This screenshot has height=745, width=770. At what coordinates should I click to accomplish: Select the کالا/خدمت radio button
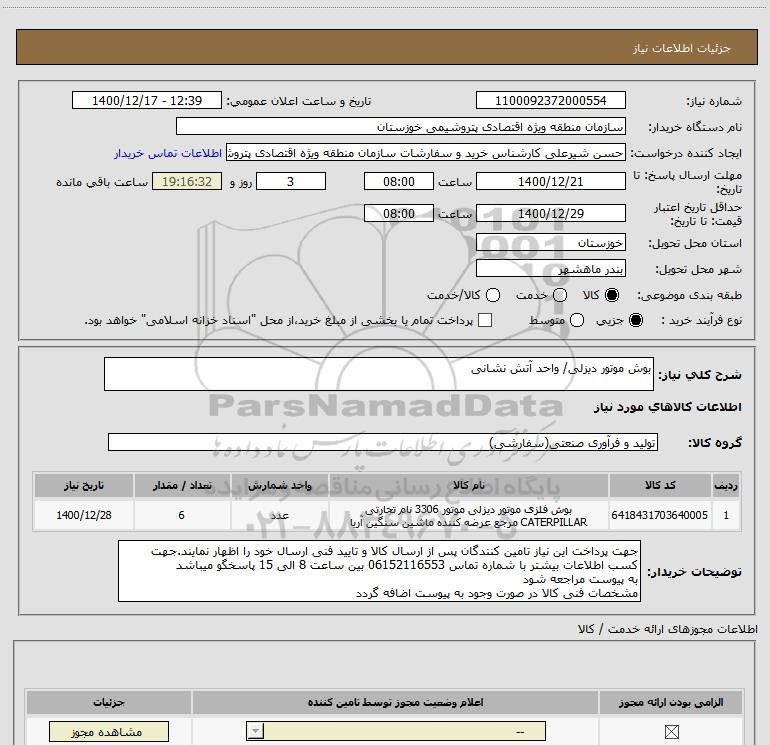(x=493, y=295)
